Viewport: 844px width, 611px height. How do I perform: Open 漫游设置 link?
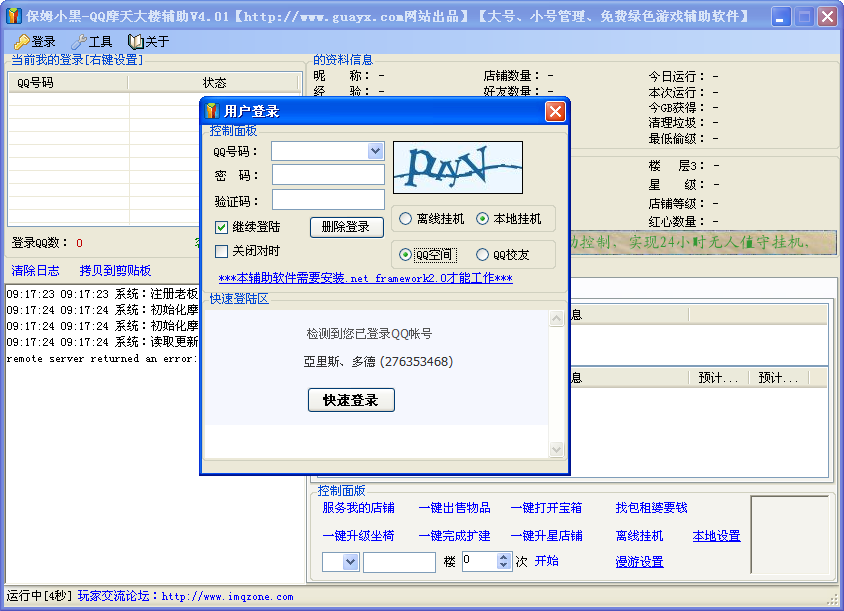click(x=639, y=562)
